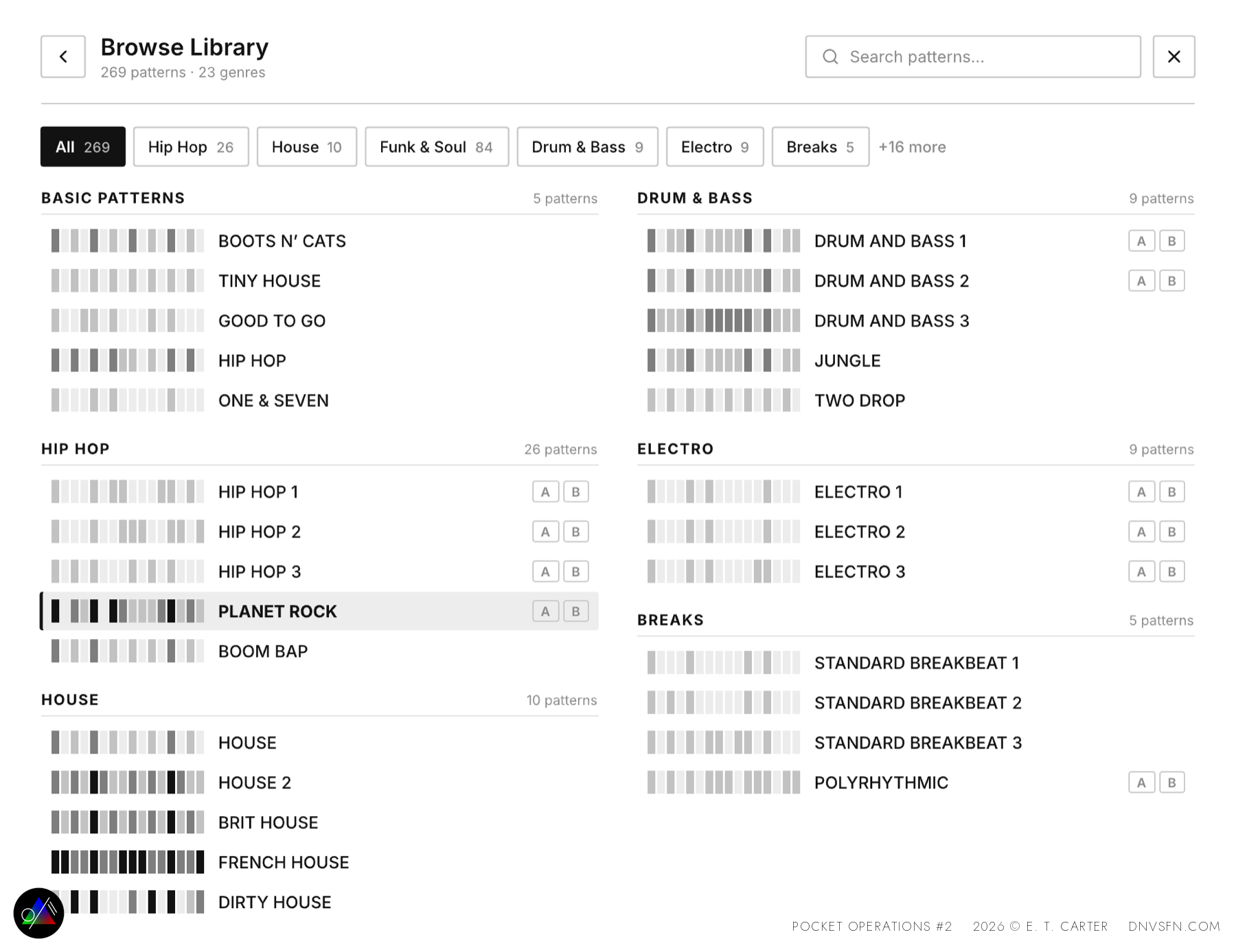Open the GOOD TO GO pattern
The image size is (1236, 952).
pyautogui.click(x=319, y=321)
